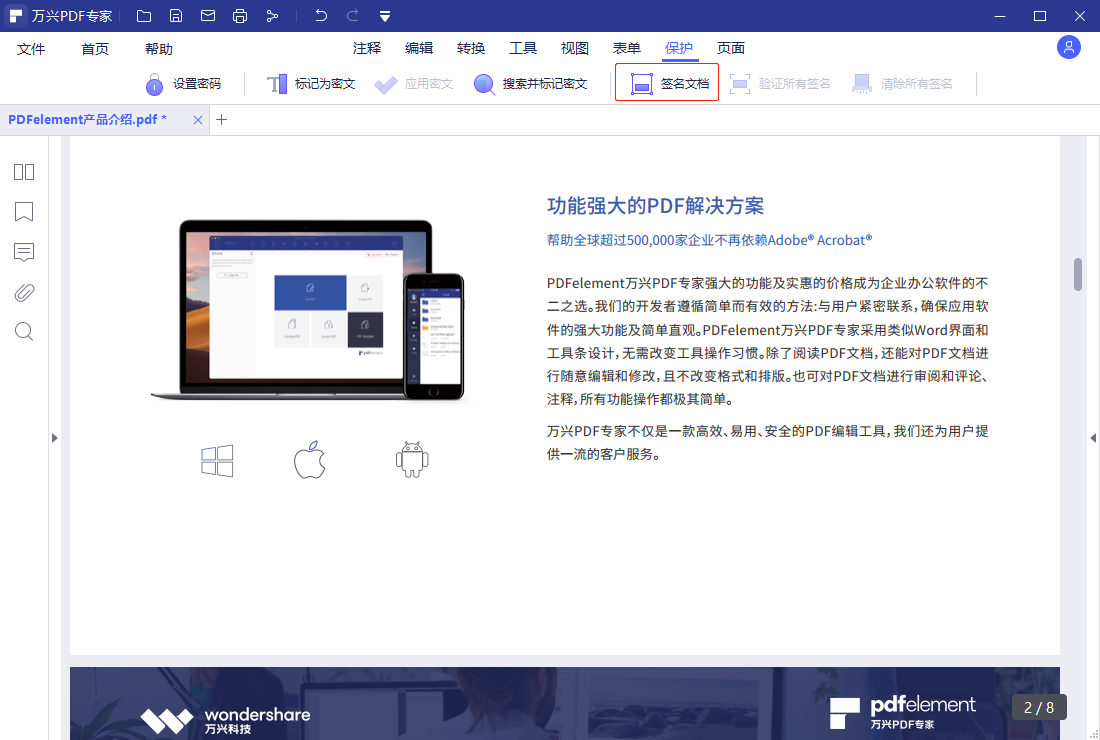Image resolution: width=1100 pixels, height=740 pixels.
Task: Click the Save document icon
Action: (175, 15)
